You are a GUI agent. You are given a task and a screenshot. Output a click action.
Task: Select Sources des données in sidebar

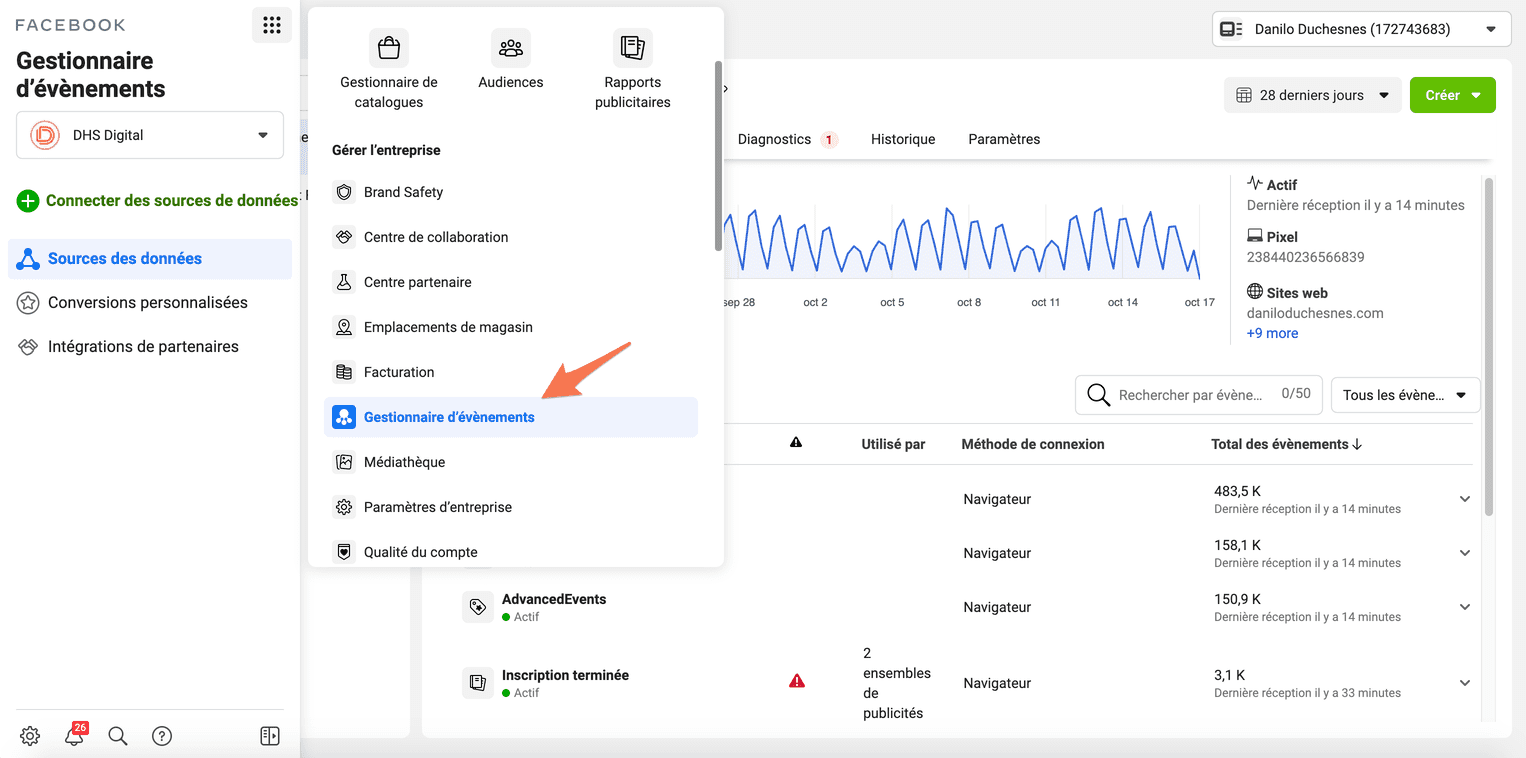click(150, 259)
